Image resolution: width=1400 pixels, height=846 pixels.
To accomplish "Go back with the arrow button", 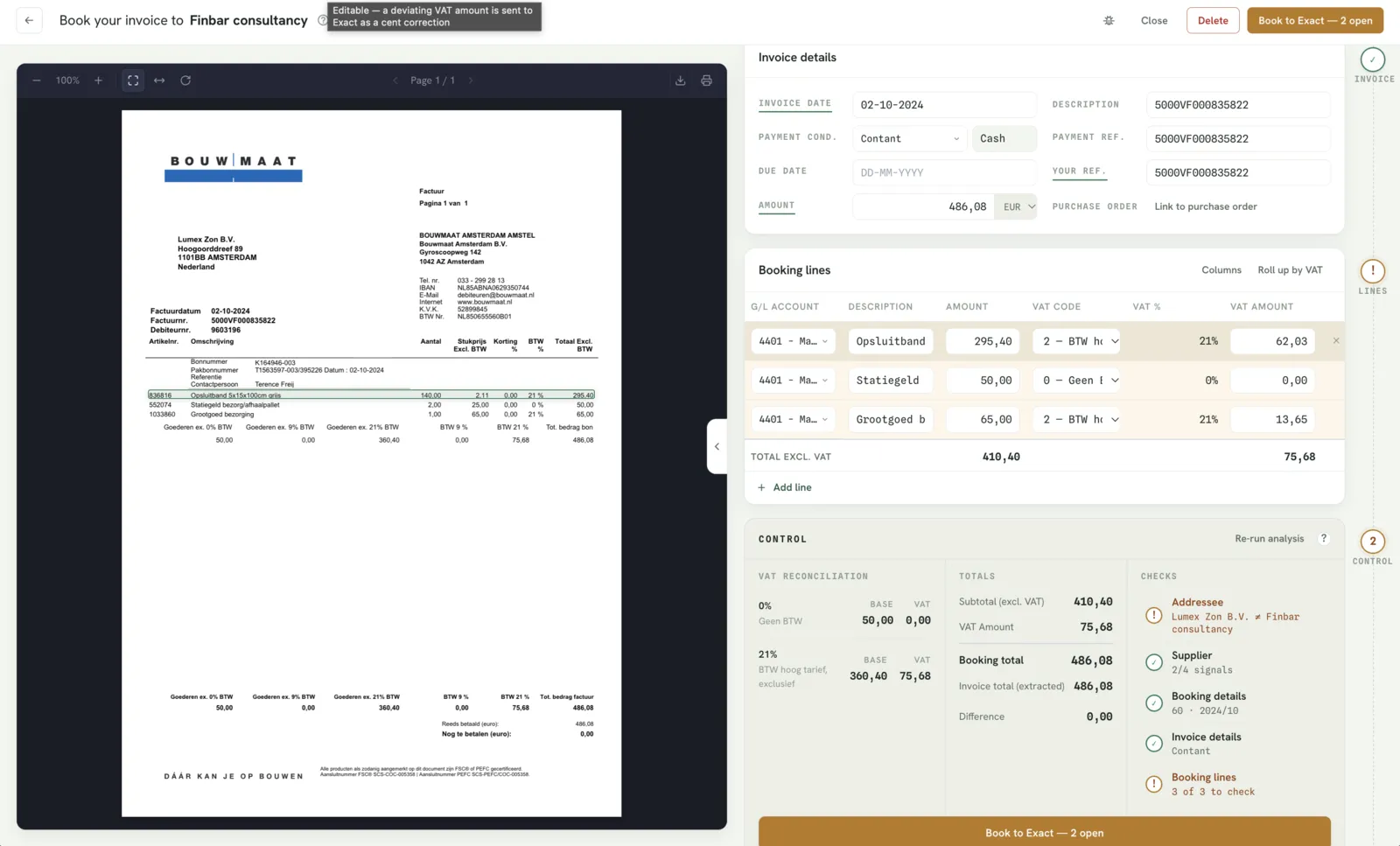I will tap(29, 20).
